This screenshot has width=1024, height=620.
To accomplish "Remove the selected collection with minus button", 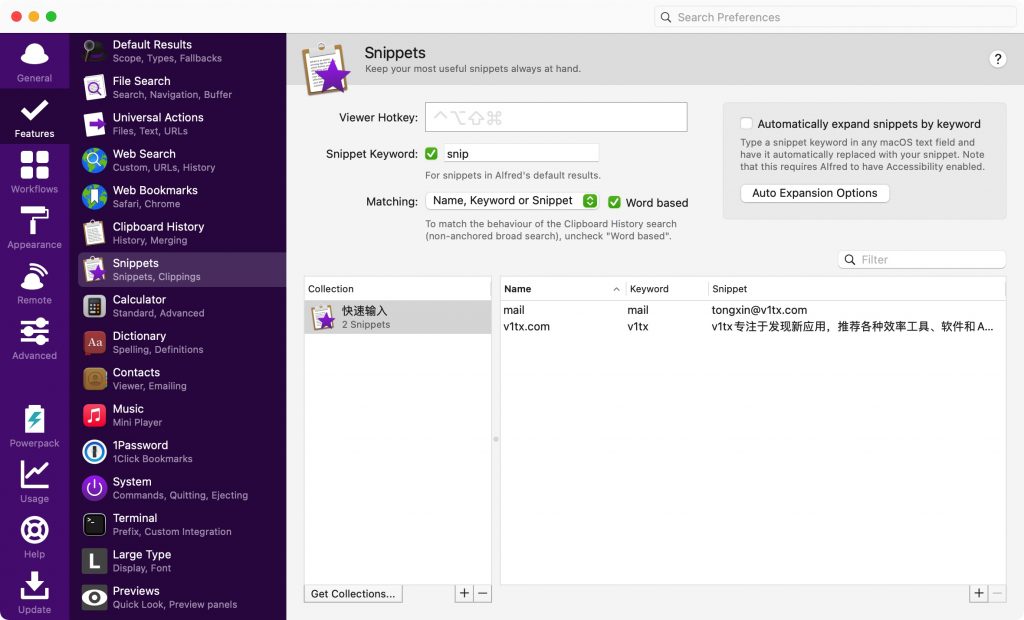I will pyautogui.click(x=483, y=593).
